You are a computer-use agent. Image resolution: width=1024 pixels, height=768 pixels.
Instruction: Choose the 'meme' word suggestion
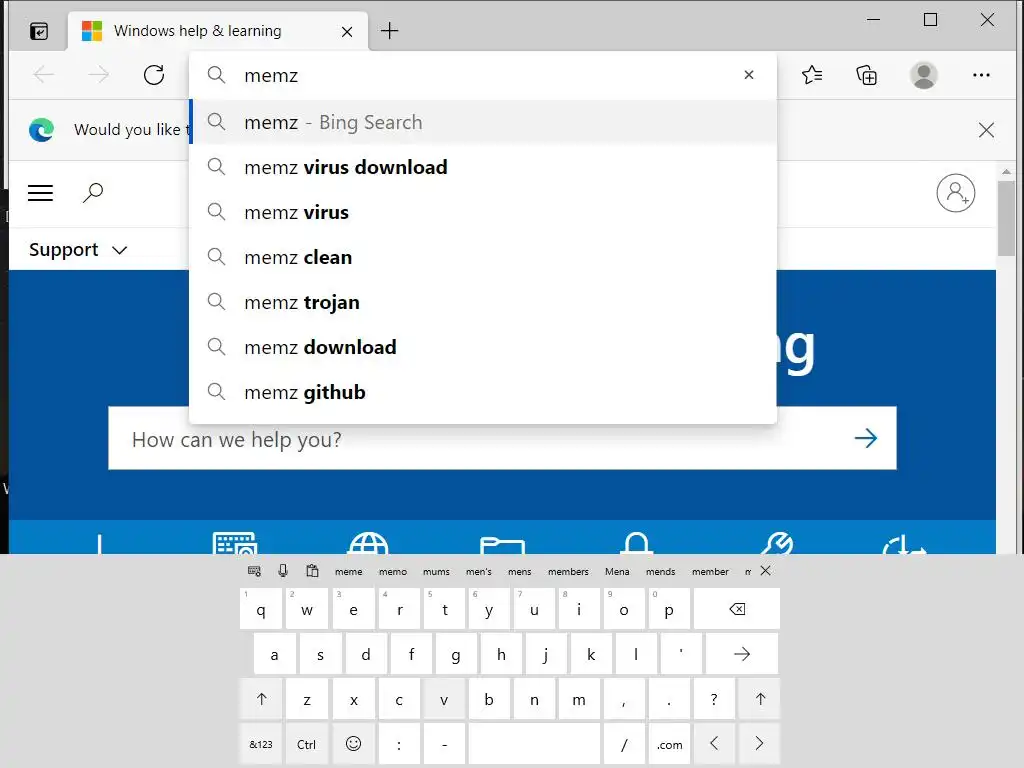349,571
